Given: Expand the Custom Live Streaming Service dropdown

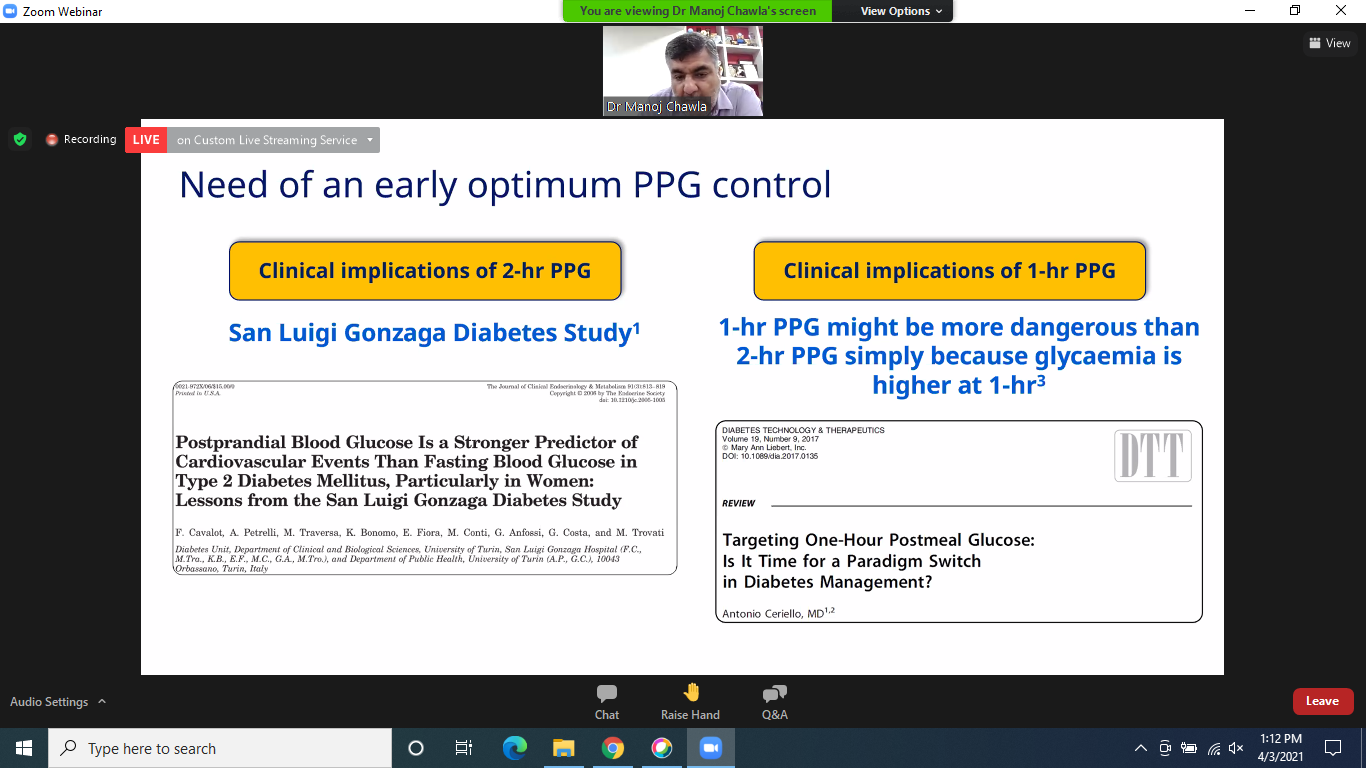Looking at the screenshot, I should tap(370, 140).
